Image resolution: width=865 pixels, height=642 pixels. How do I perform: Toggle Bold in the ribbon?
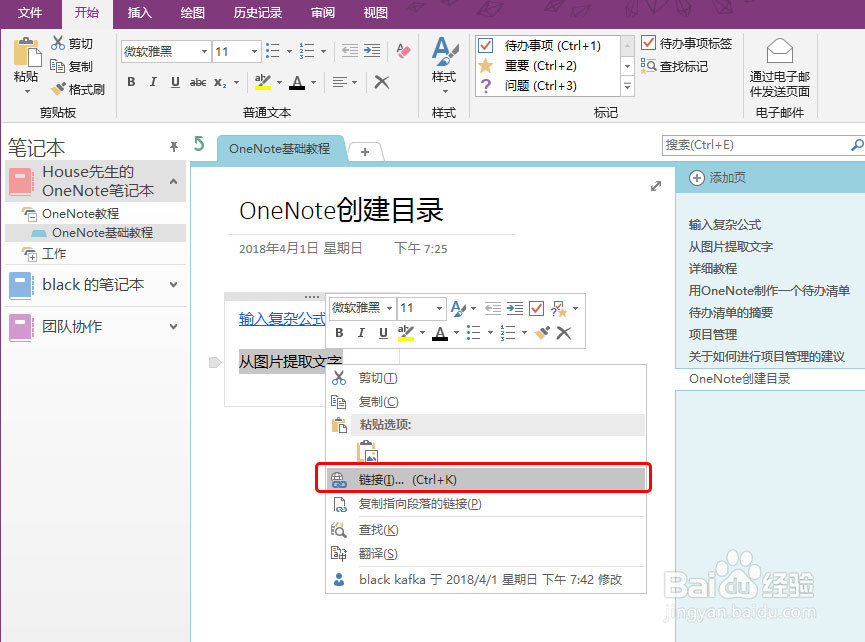point(131,82)
